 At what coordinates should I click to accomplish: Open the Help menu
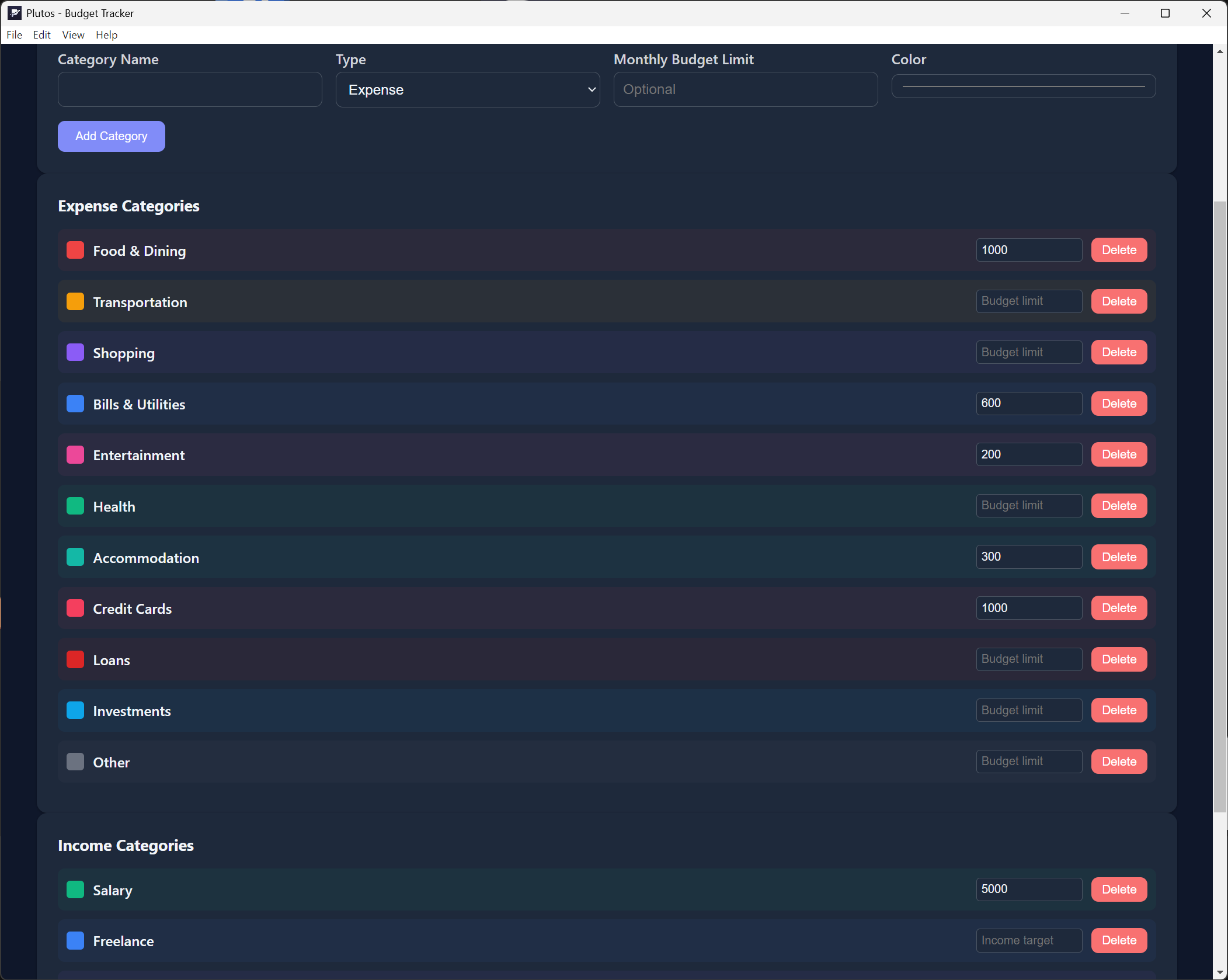pos(106,35)
